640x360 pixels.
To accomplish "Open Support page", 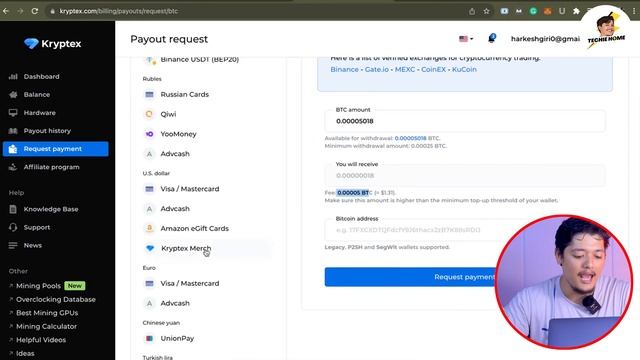I will tap(37, 227).
